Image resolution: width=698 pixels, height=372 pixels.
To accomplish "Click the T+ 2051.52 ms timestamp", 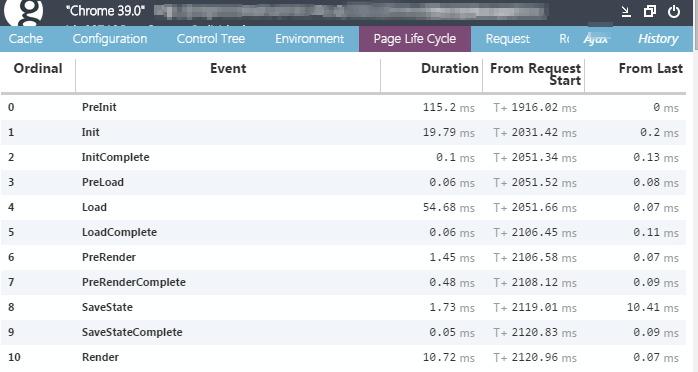I will (x=535, y=182).
